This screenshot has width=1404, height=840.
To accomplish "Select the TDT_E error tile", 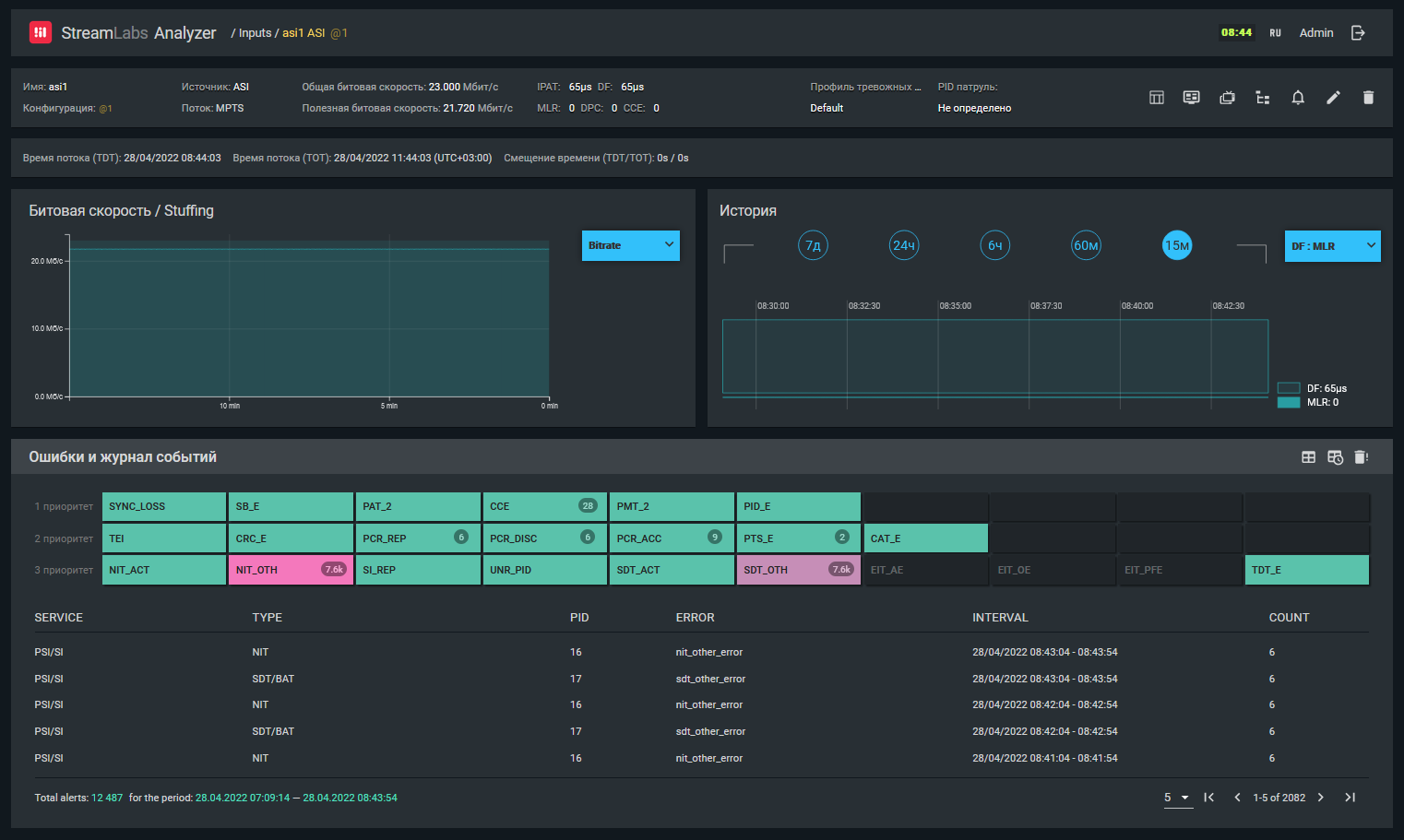I will tap(1306, 570).
